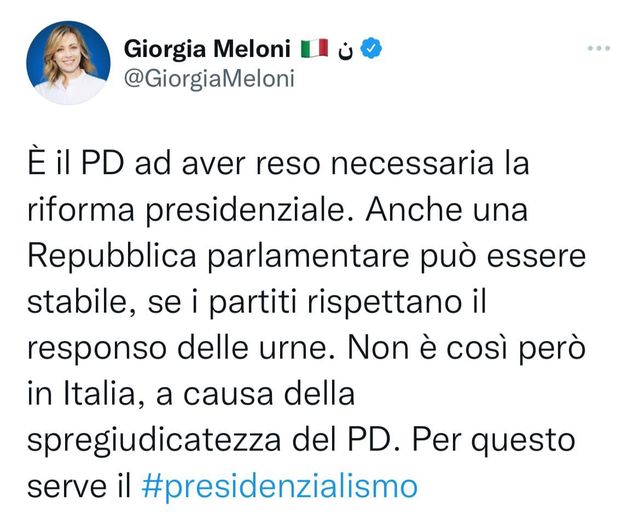Screen dimensions: 640x530
Task: Open the #presidenzialismo hashtag link
Action: coord(279,486)
